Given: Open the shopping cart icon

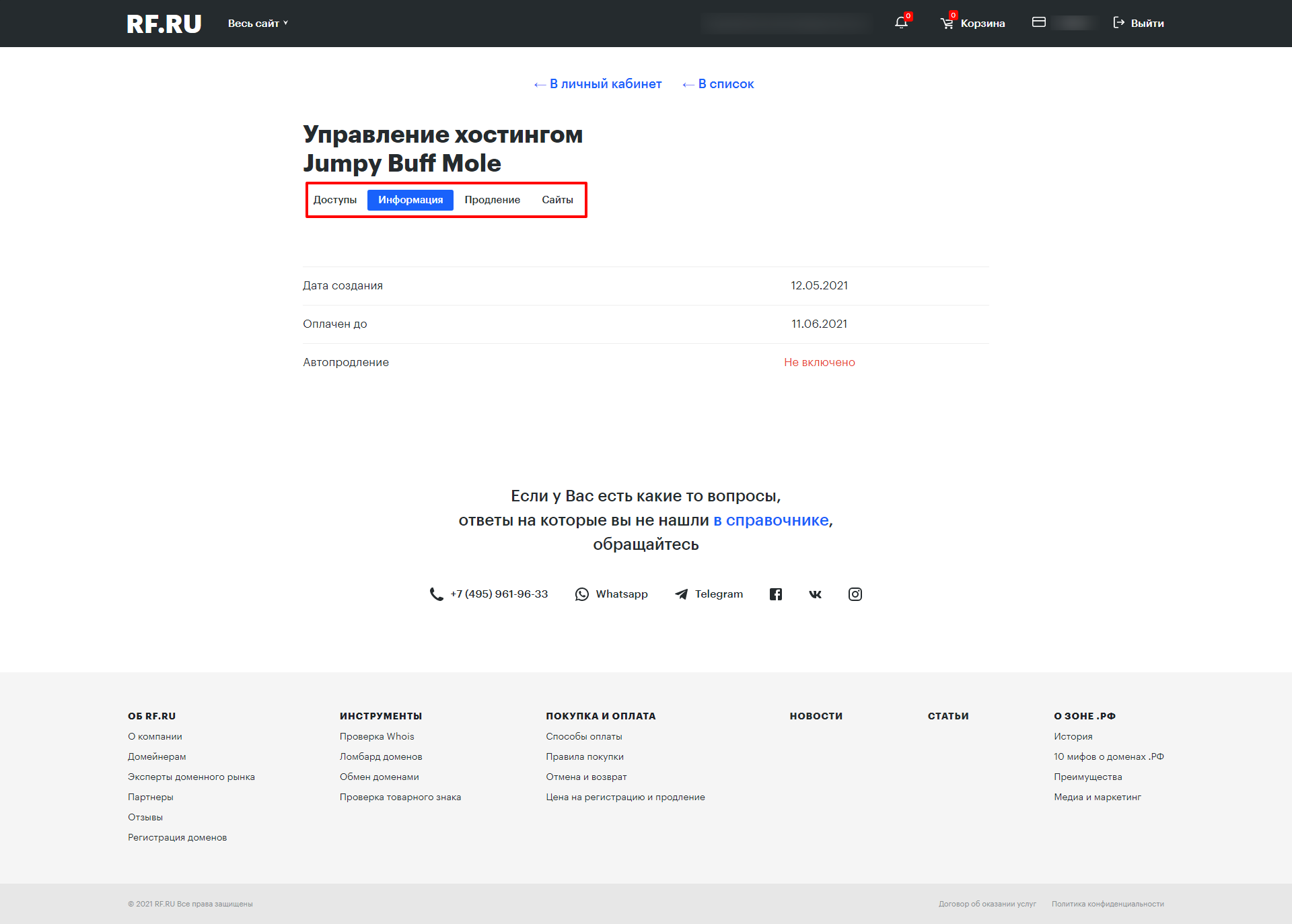Looking at the screenshot, I should coord(947,24).
